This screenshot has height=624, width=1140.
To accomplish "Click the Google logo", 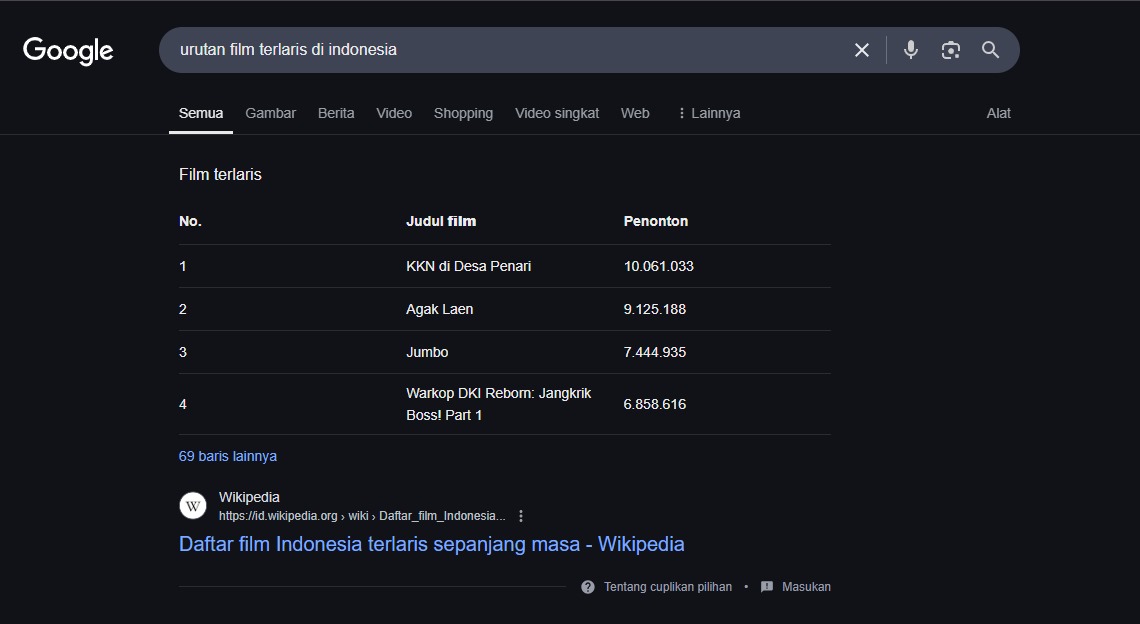I will pos(68,50).
